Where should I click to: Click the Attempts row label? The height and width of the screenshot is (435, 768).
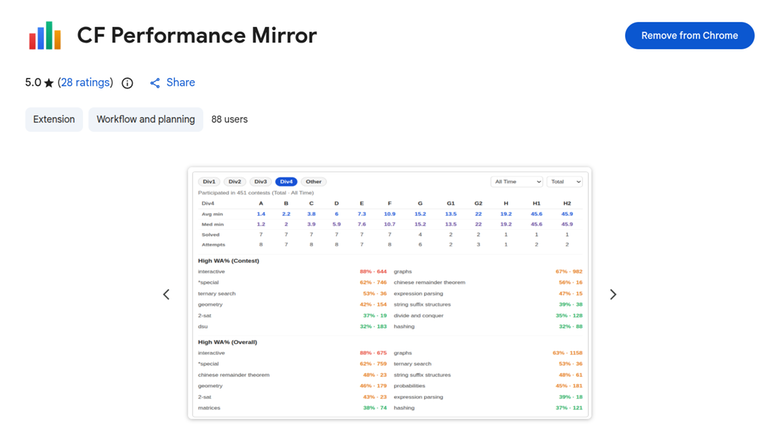214,244
